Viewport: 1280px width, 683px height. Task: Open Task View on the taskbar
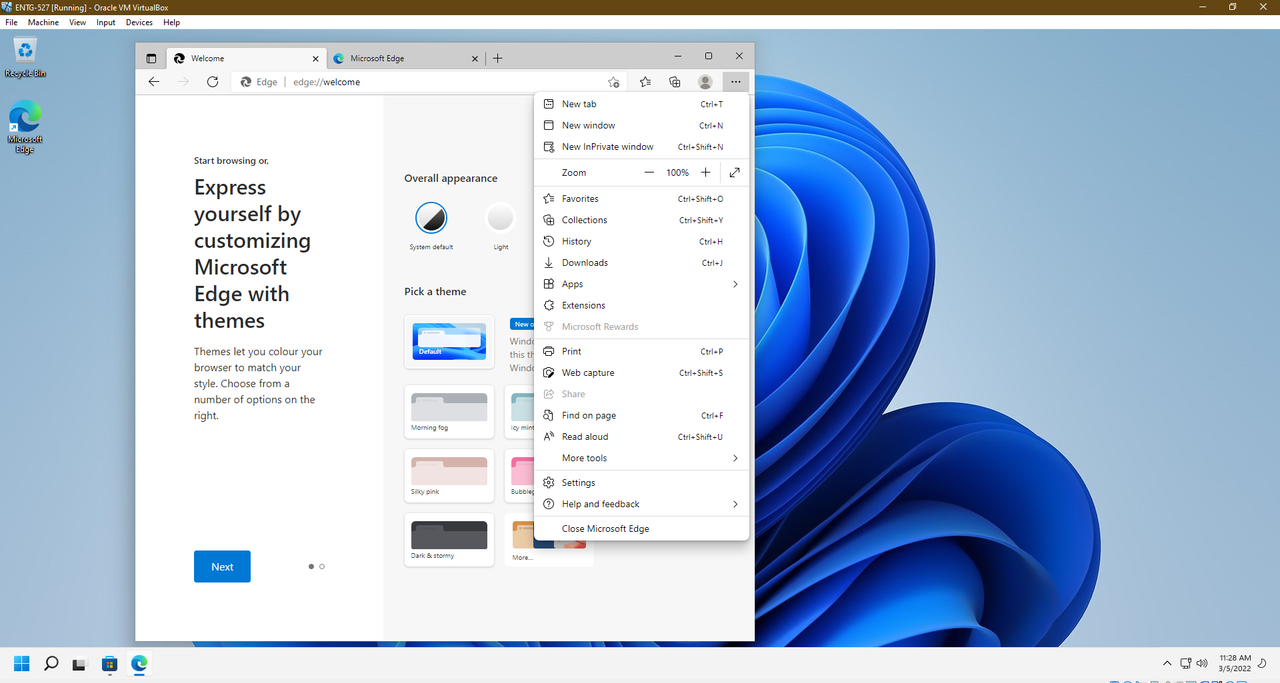pyautogui.click(x=80, y=663)
